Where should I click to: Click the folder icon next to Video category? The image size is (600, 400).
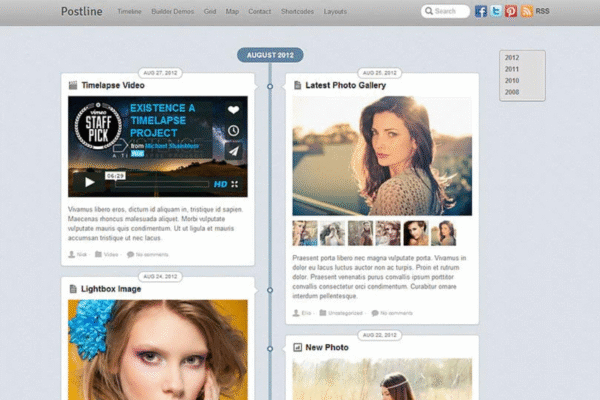click(x=98, y=254)
